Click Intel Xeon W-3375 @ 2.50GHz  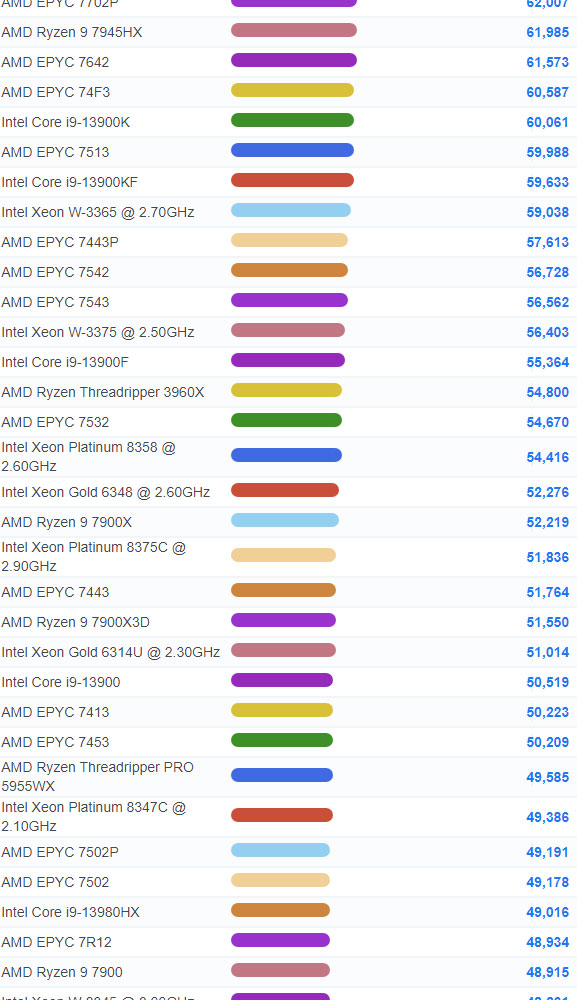point(98,332)
